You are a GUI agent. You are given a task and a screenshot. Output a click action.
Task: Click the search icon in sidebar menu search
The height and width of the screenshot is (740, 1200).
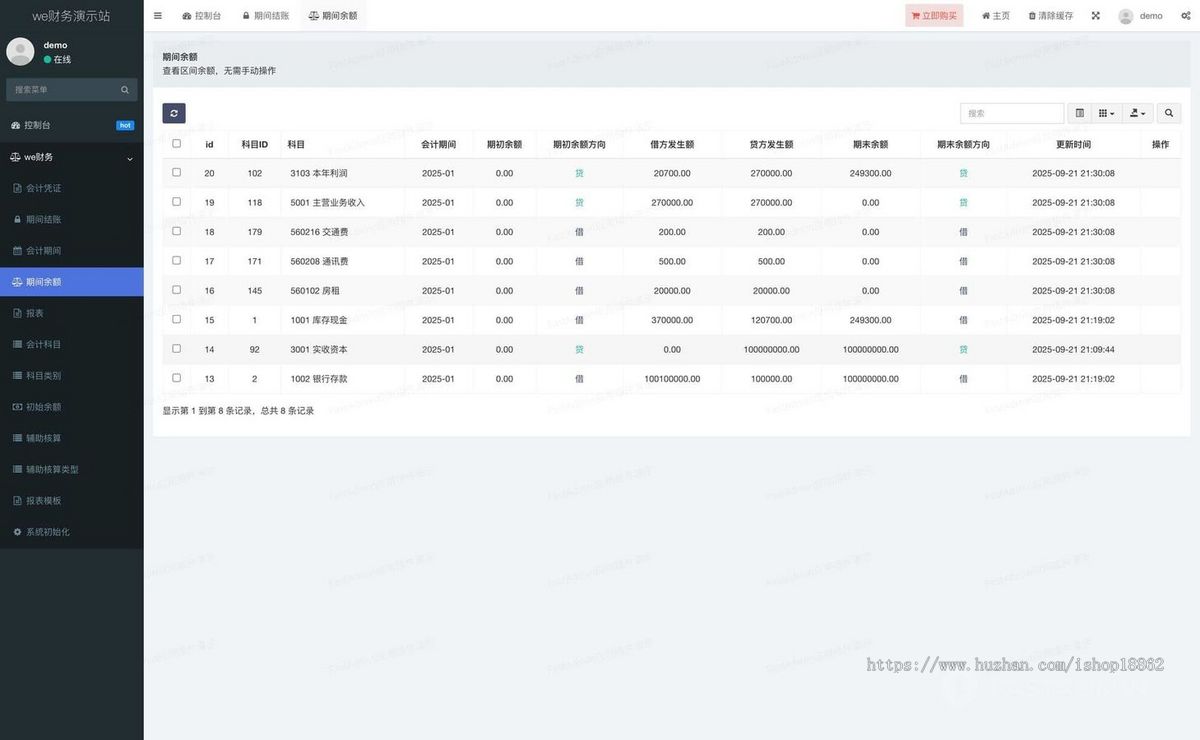(x=125, y=90)
